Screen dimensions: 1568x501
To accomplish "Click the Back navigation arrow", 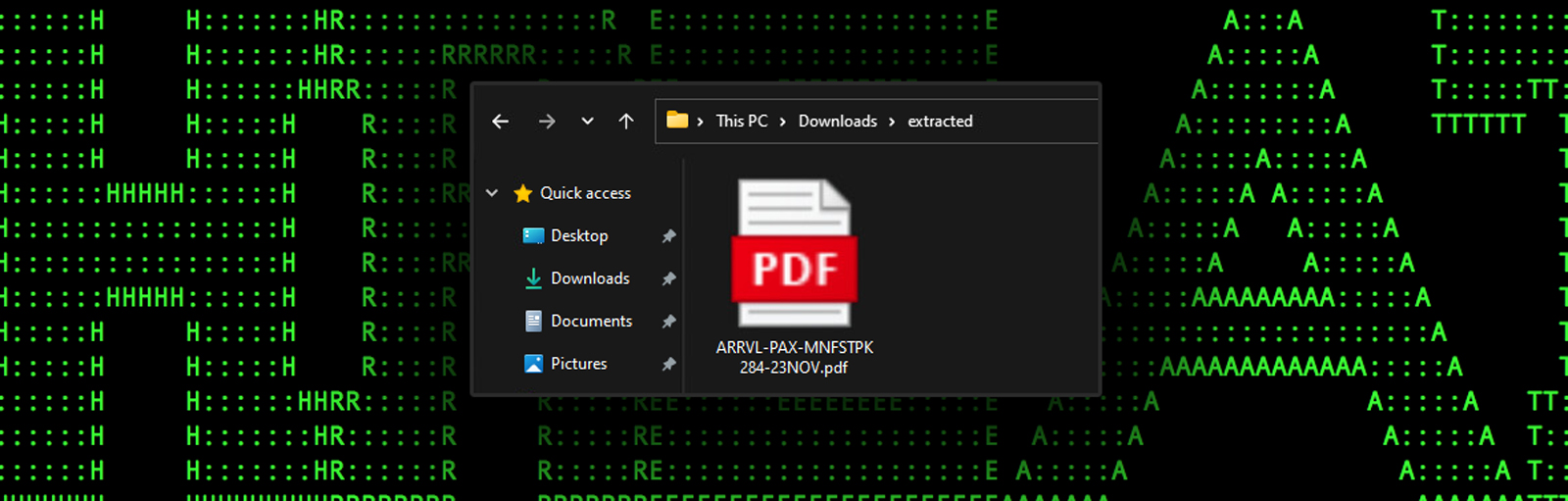I will click(501, 122).
